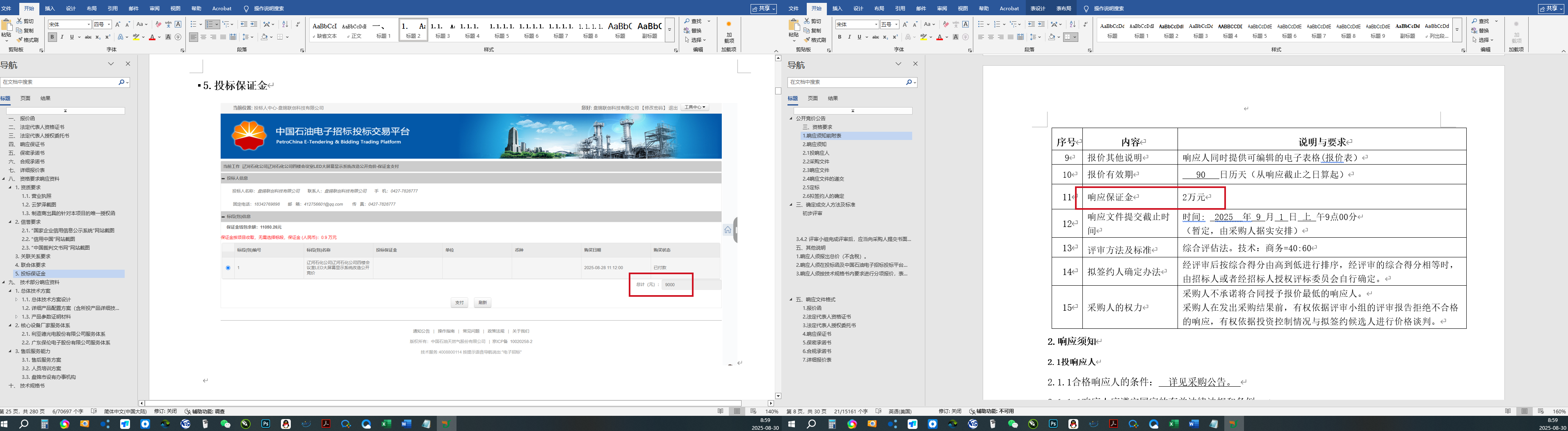The height and width of the screenshot is (431, 1568).
Task: Show paragraph marks in the left window
Action: click(x=298, y=24)
